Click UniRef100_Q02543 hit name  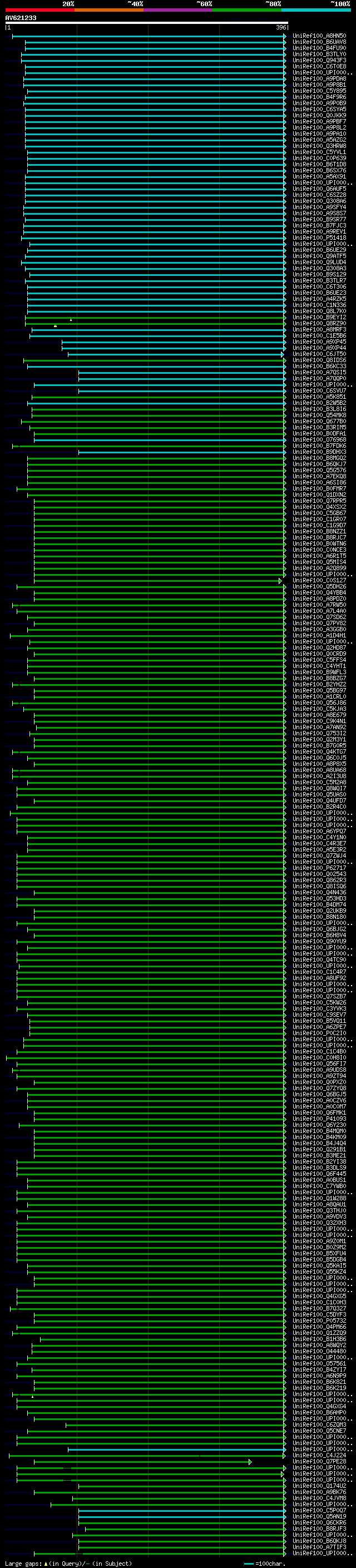(x=319, y=874)
